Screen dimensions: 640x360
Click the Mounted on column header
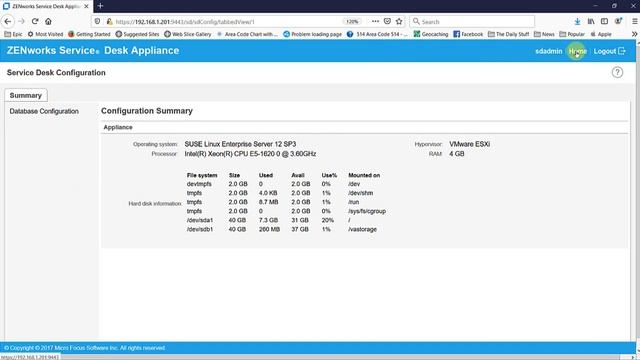coord(364,175)
